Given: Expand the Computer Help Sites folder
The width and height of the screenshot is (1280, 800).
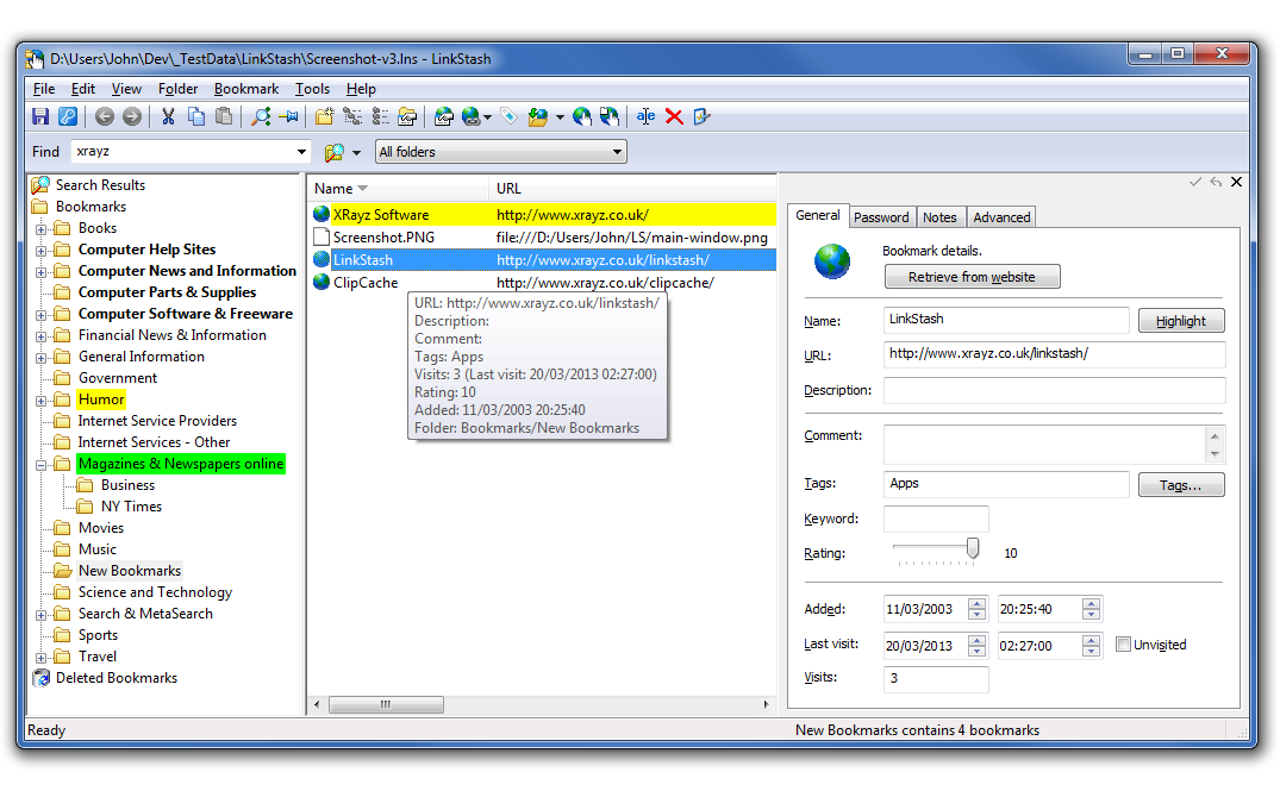Looking at the screenshot, I should click(x=41, y=250).
